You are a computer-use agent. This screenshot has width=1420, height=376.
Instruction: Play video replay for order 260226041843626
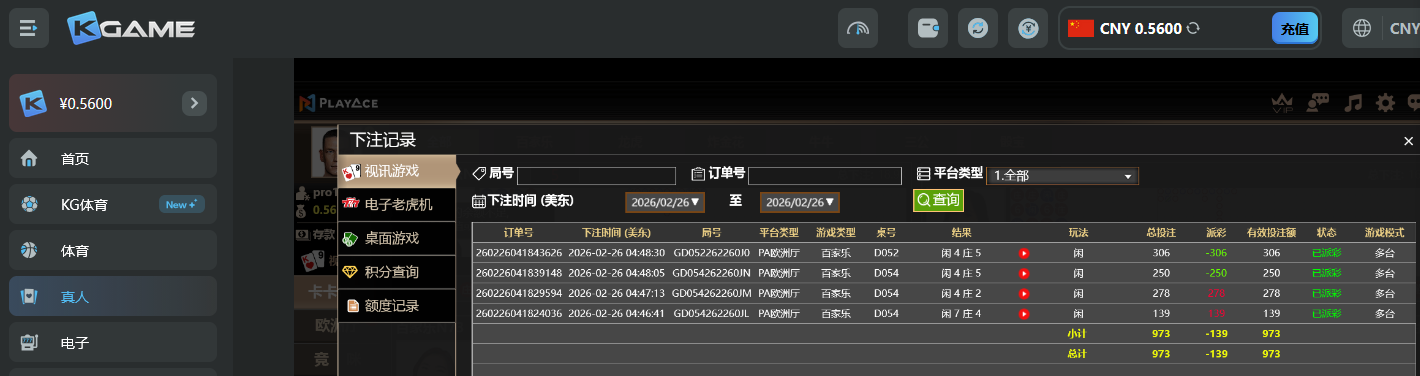(1024, 253)
